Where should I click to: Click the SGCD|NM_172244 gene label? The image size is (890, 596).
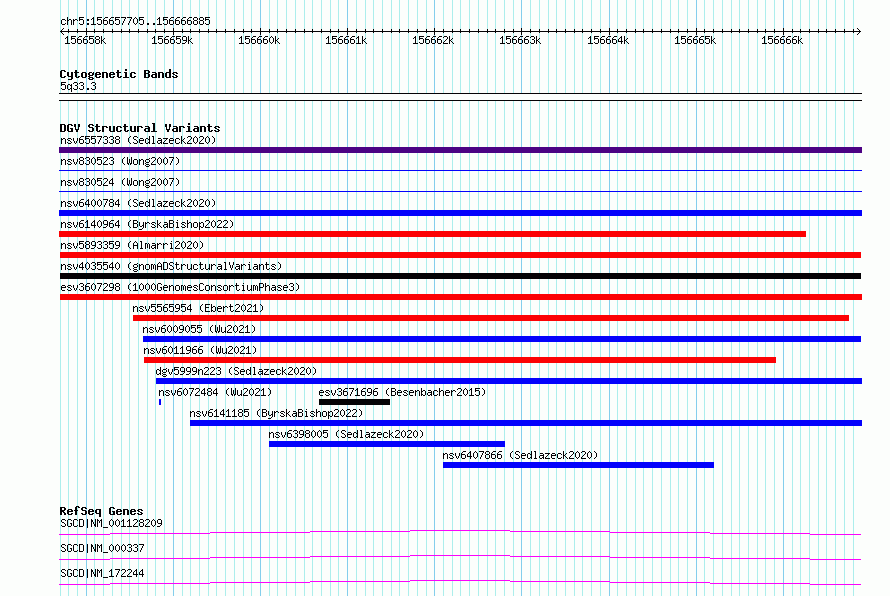click(x=102, y=573)
